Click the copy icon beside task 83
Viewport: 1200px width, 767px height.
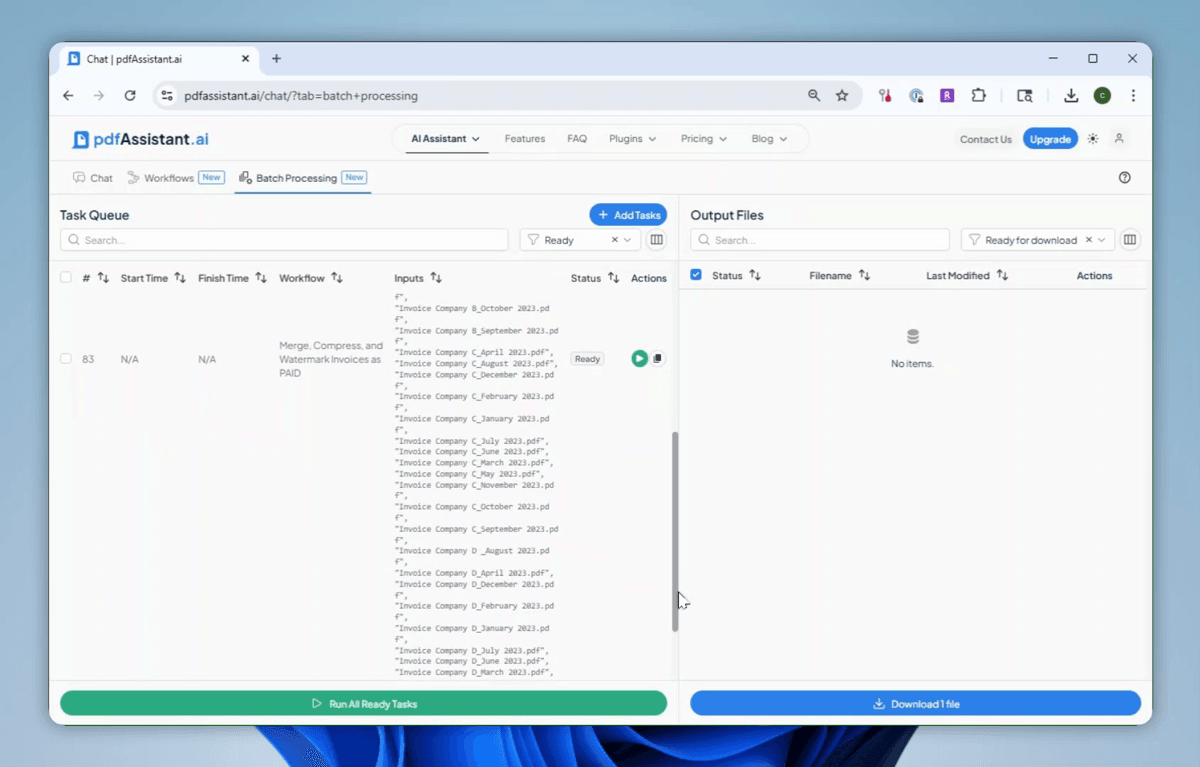point(658,358)
